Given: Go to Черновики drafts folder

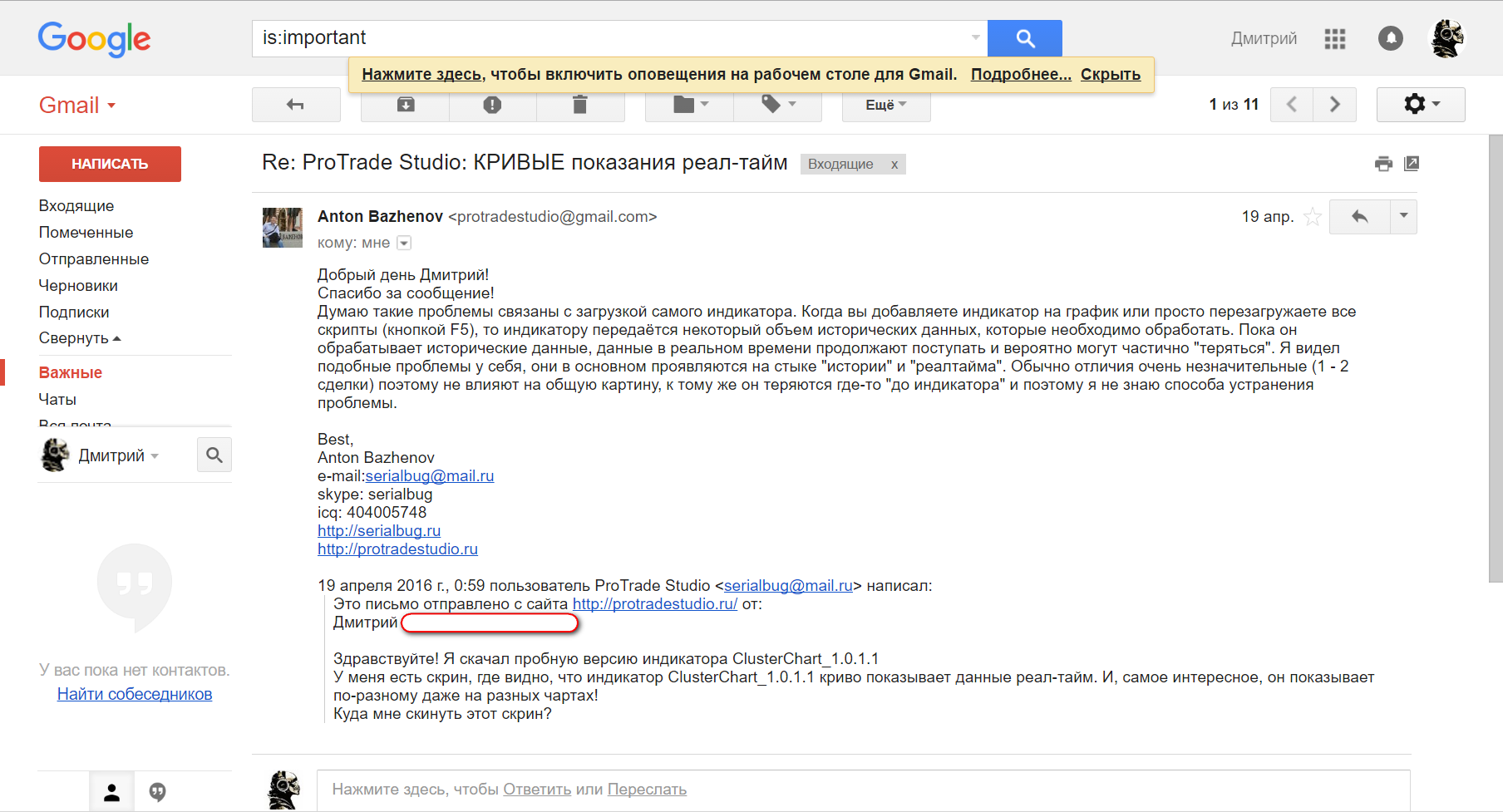Looking at the screenshot, I should [78, 286].
